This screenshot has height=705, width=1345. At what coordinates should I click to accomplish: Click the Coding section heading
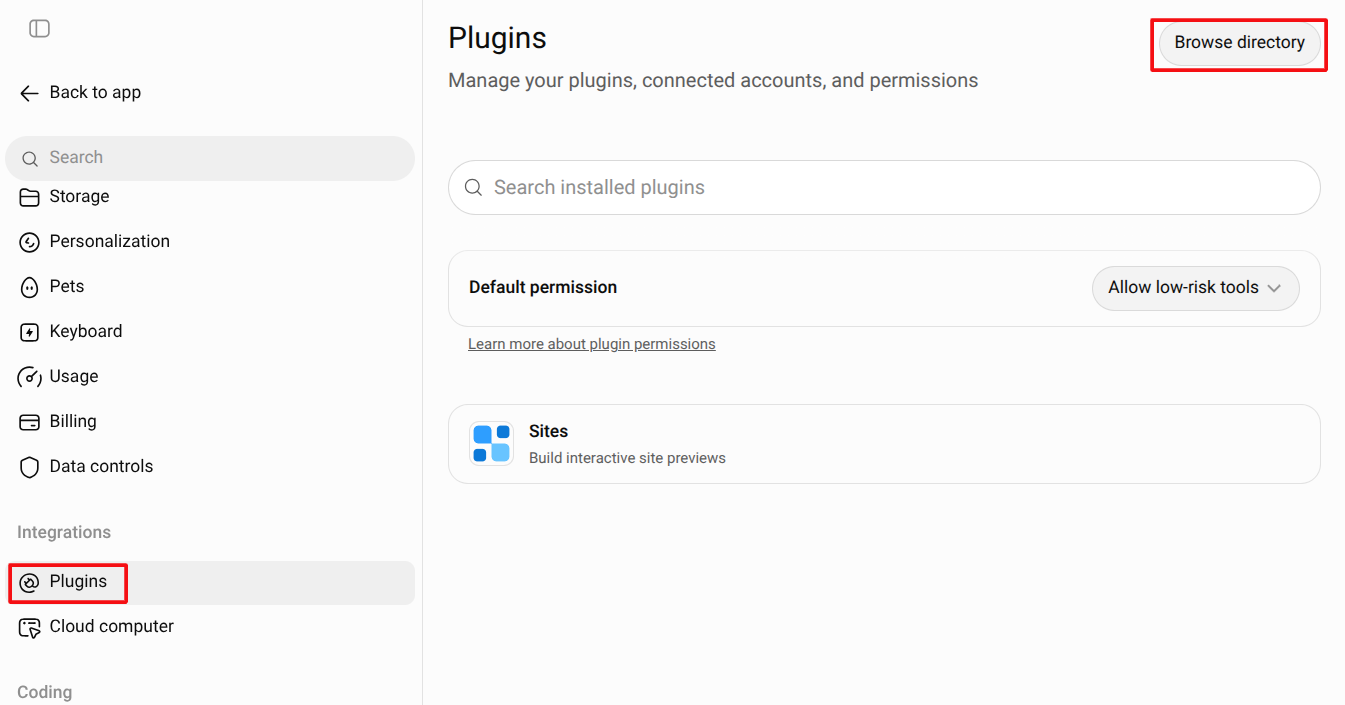45,693
